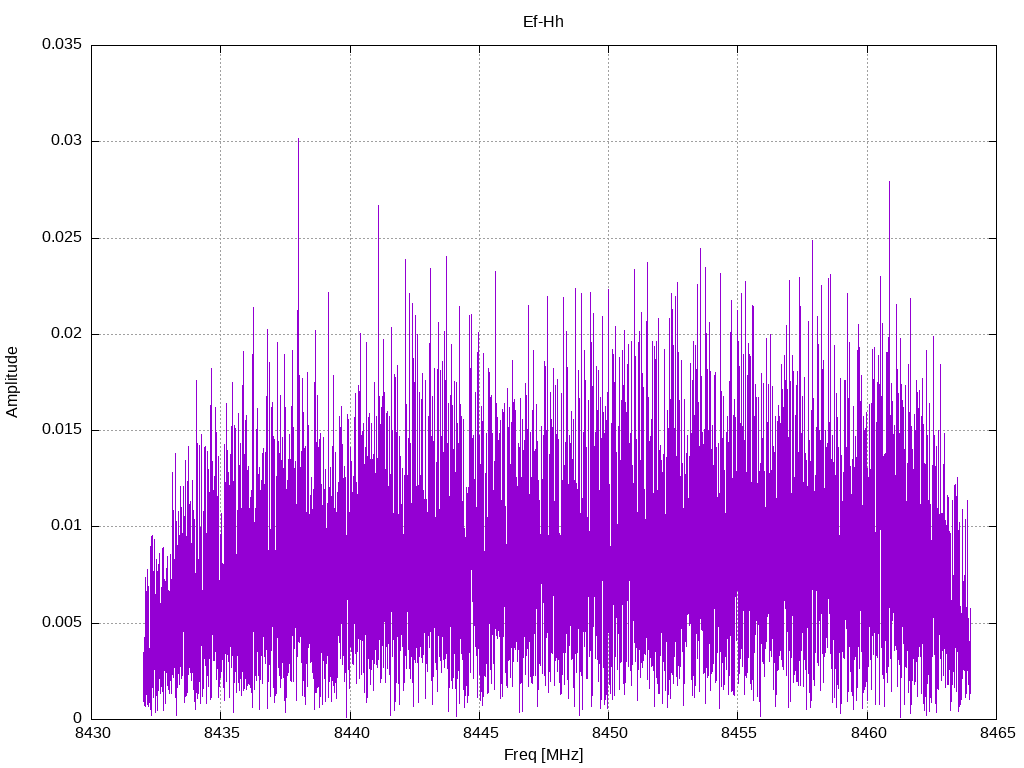Image resolution: width=1024 pixels, height=768 pixels.
Task: Click the y-axis tick label 0.03
Action: pyautogui.click(x=67, y=140)
